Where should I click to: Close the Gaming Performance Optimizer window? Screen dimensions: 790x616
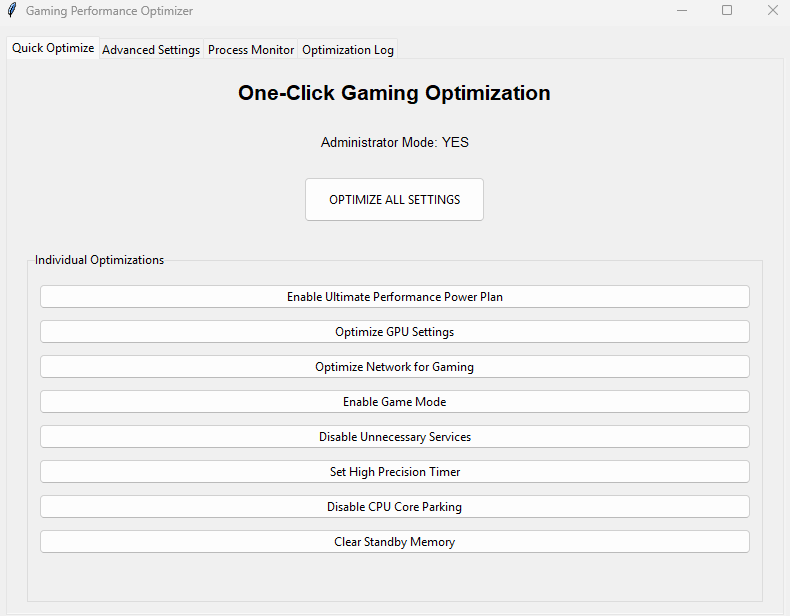click(x=772, y=11)
